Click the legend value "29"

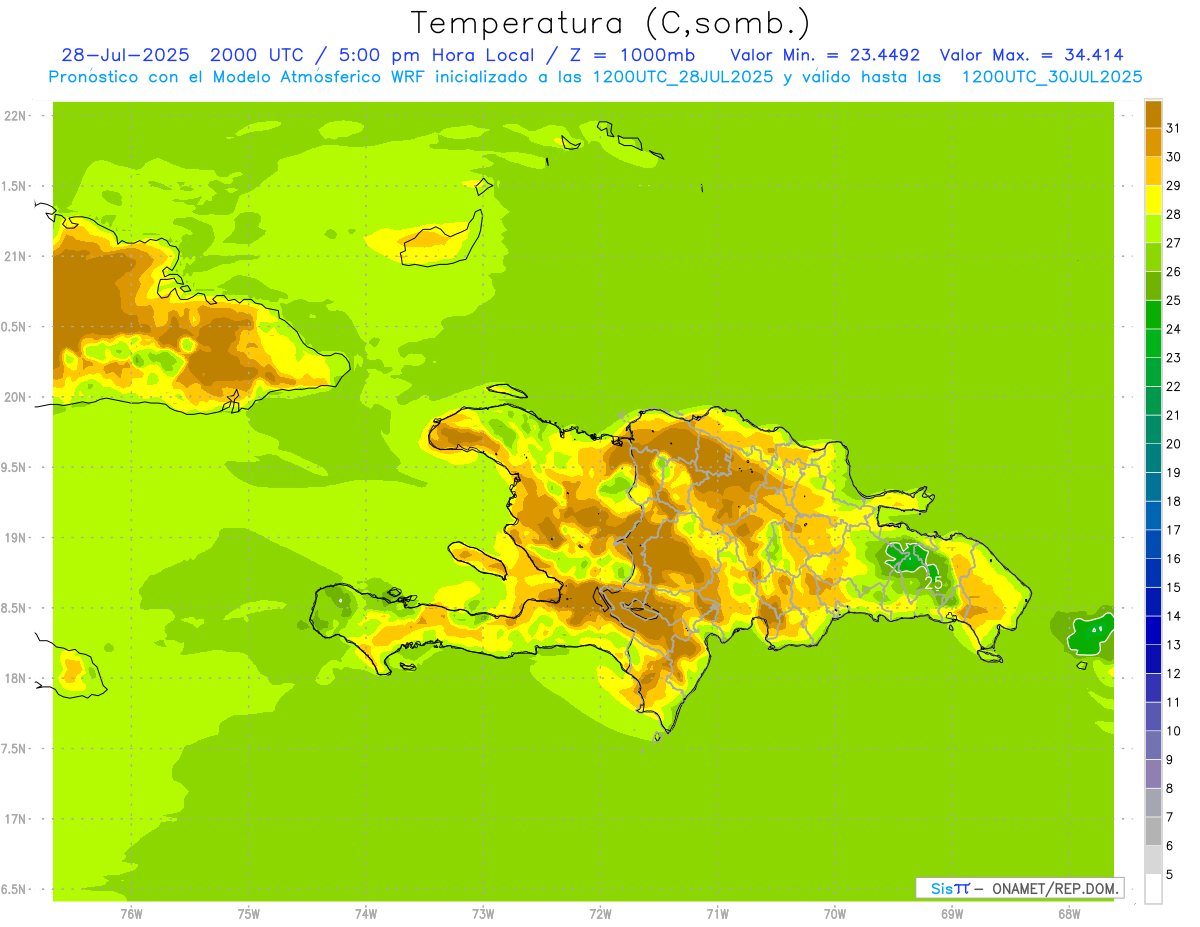pos(1173,186)
